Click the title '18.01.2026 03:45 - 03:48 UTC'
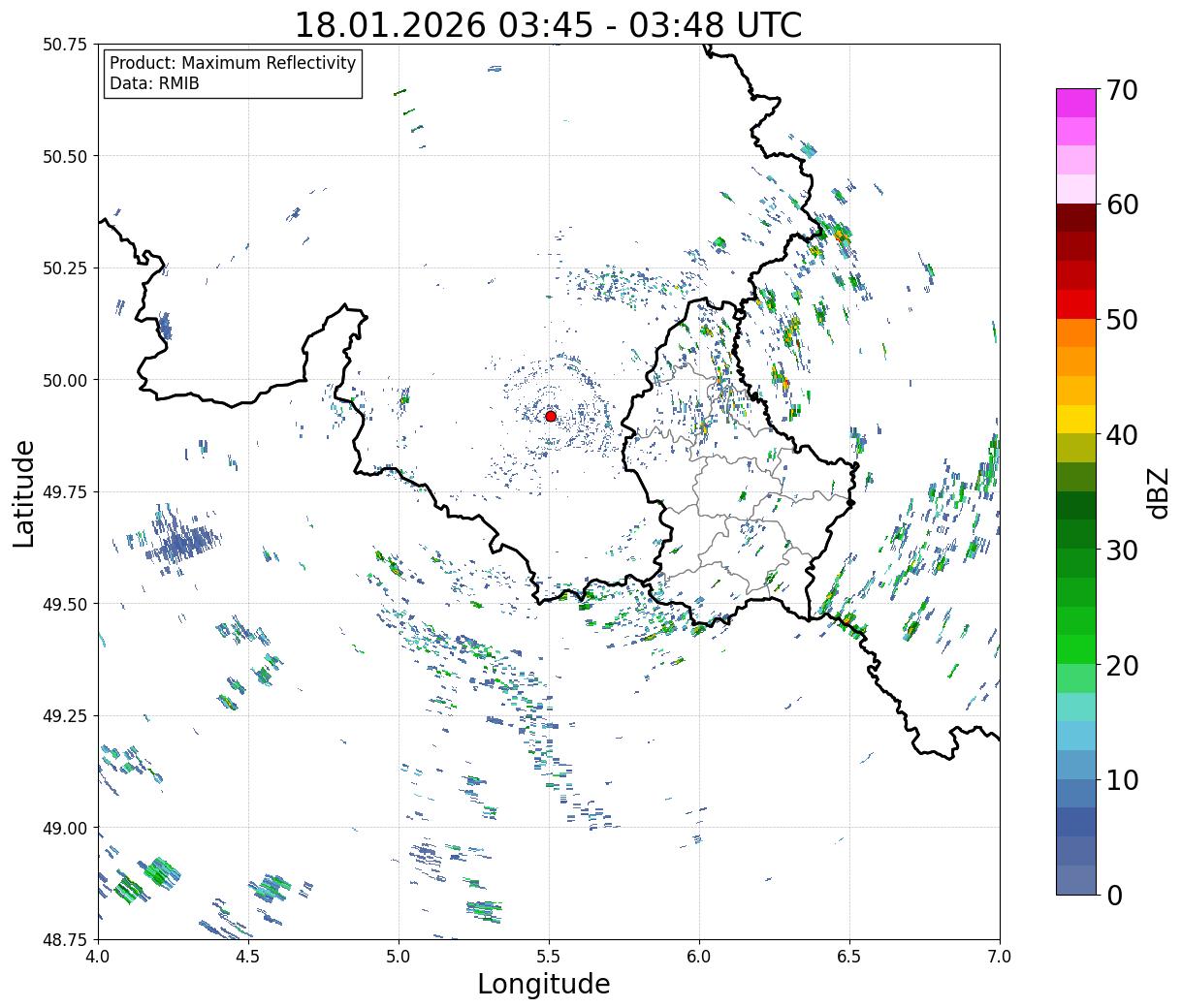This screenshot has width=1182, height=1008. click(x=548, y=24)
